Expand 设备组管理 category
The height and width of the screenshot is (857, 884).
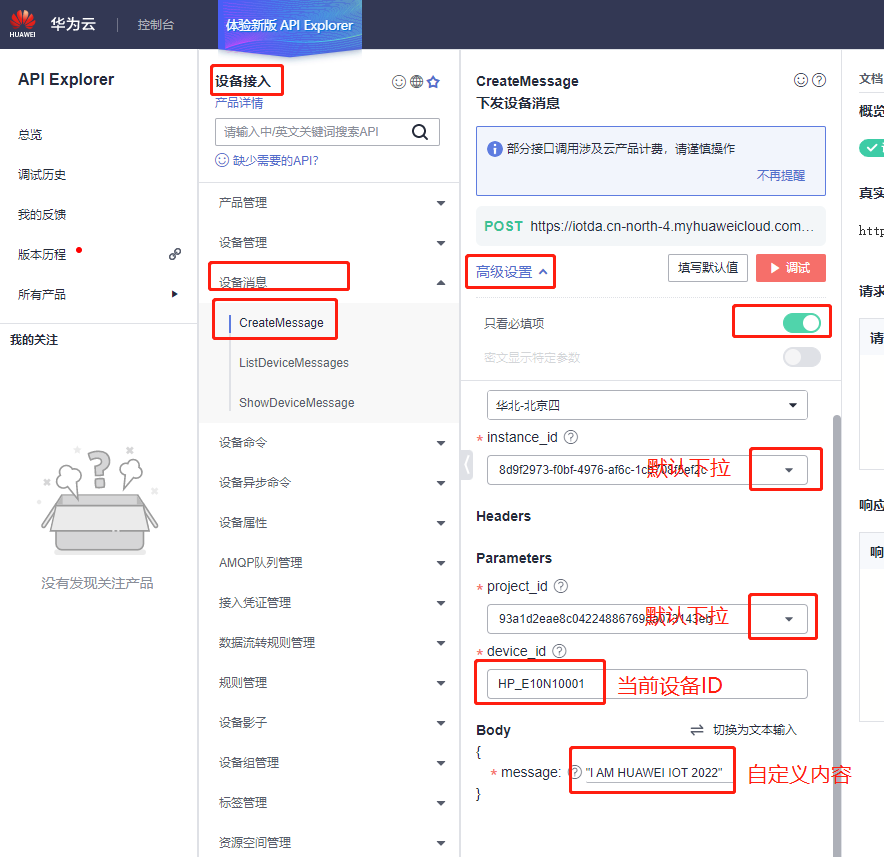pyautogui.click(x=441, y=763)
